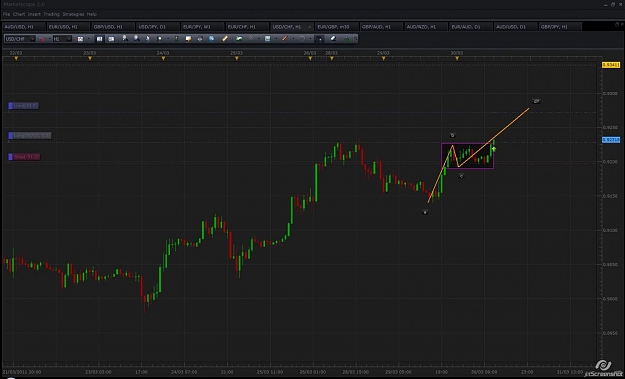
Task: Click the printer icon
Action: tap(200, 39)
